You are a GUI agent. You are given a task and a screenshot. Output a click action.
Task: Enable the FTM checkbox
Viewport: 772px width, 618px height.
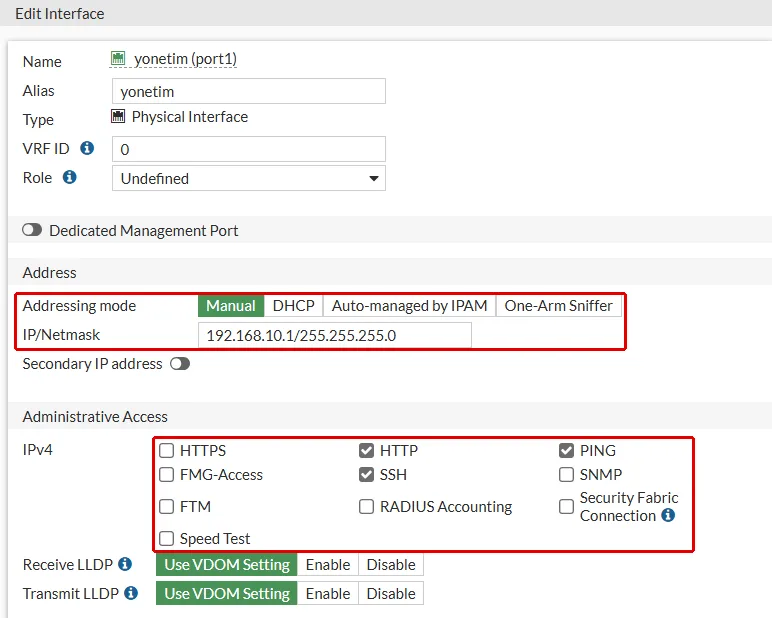point(166,506)
